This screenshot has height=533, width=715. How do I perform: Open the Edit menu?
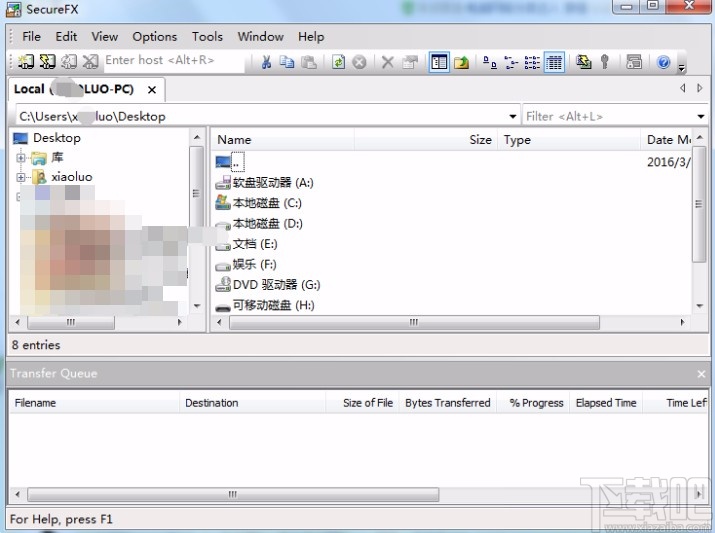point(66,36)
